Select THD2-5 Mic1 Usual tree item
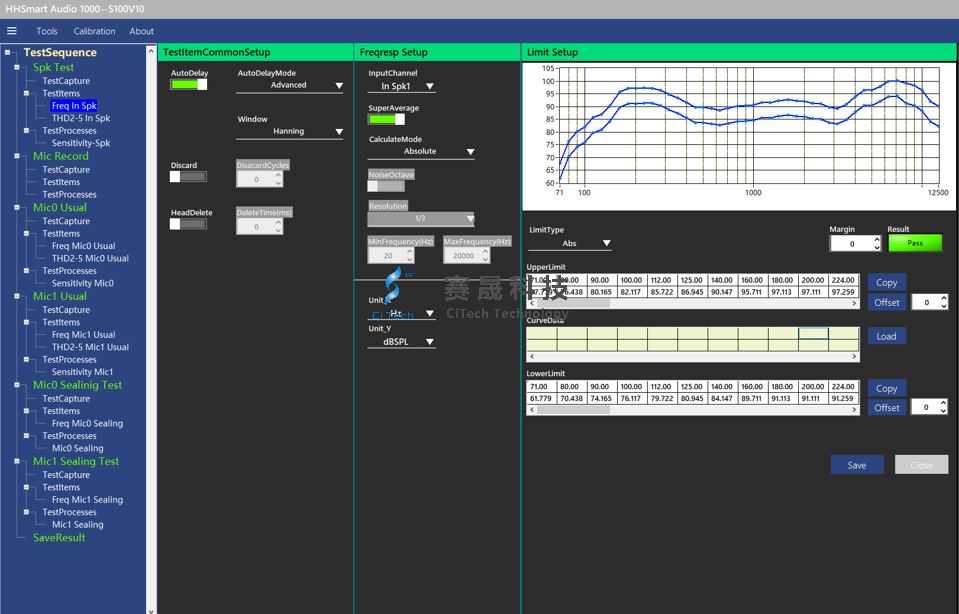The width and height of the screenshot is (959, 614). click(90, 347)
